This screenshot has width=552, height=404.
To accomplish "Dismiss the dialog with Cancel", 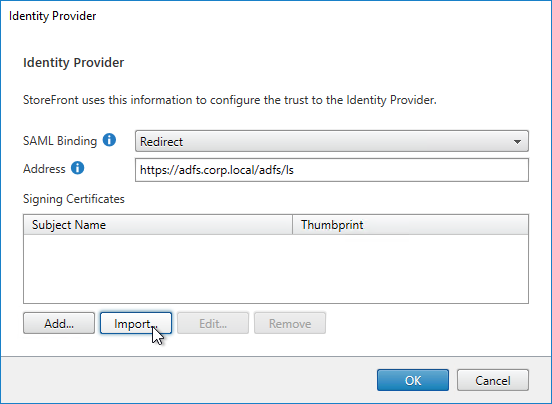I will tap(493, 380).
